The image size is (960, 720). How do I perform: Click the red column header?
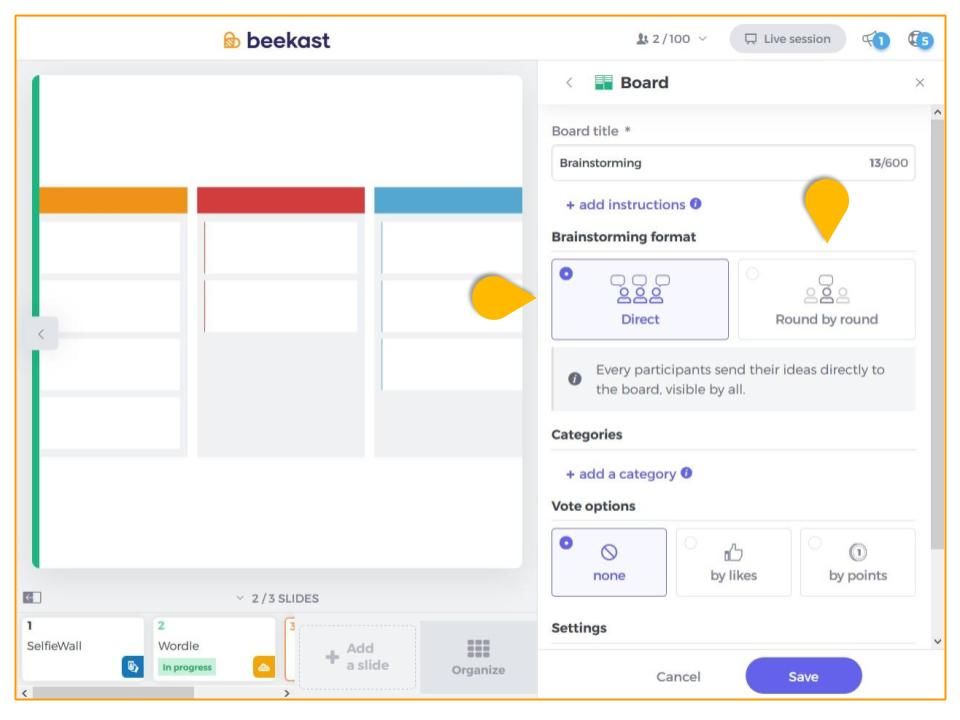280,200
